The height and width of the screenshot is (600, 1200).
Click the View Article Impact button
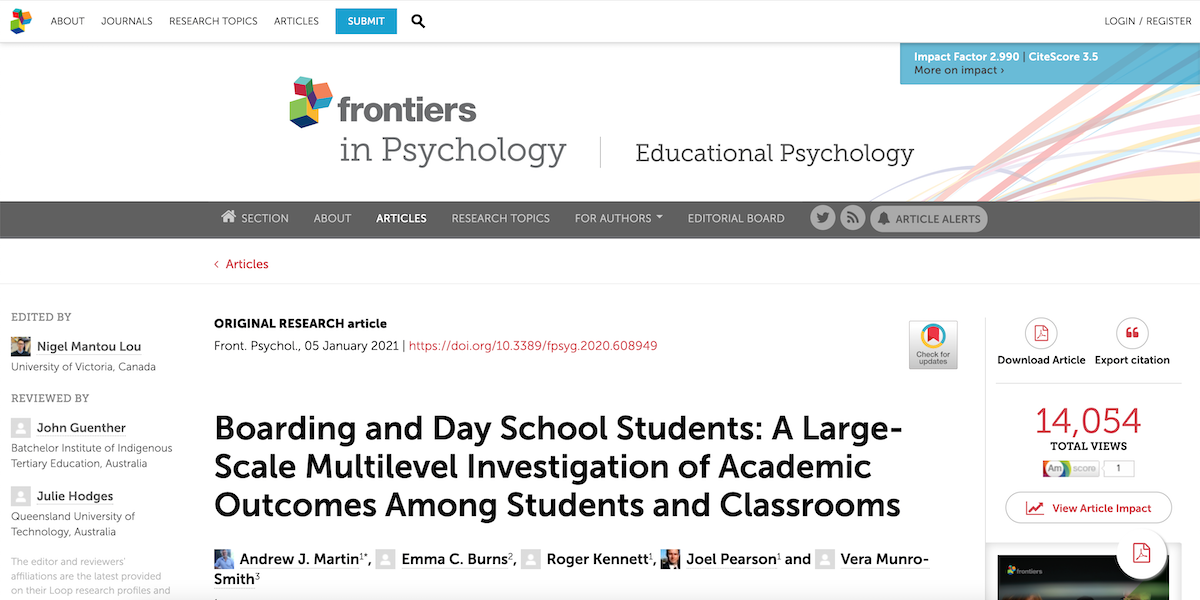tap(1088, 507)
